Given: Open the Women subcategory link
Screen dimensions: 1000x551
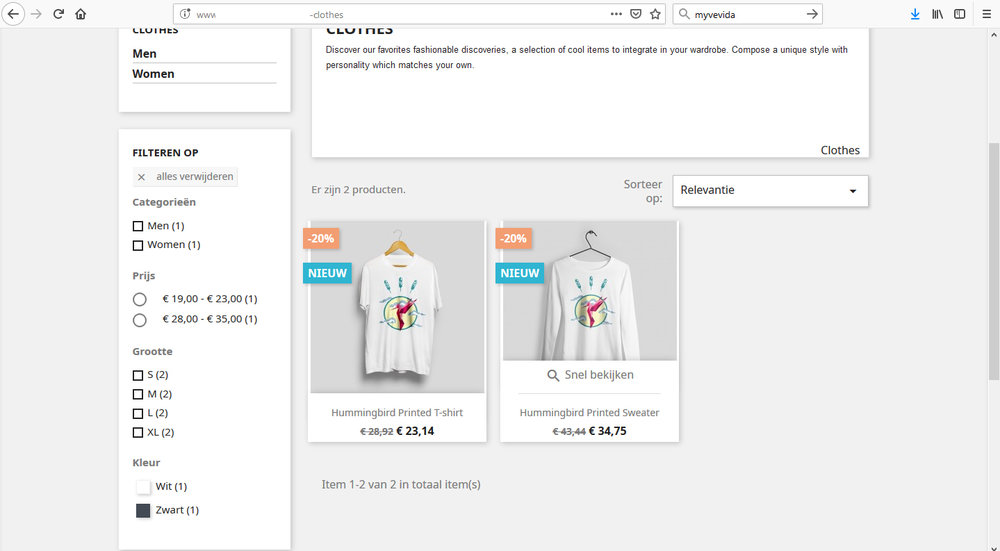Looking at the screenshot, I should coord(153,74).
